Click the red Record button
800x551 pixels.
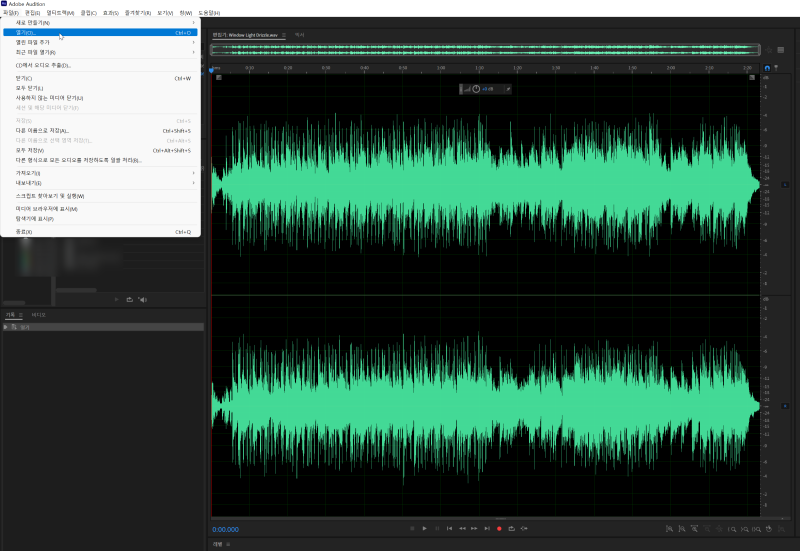[499, 529]
